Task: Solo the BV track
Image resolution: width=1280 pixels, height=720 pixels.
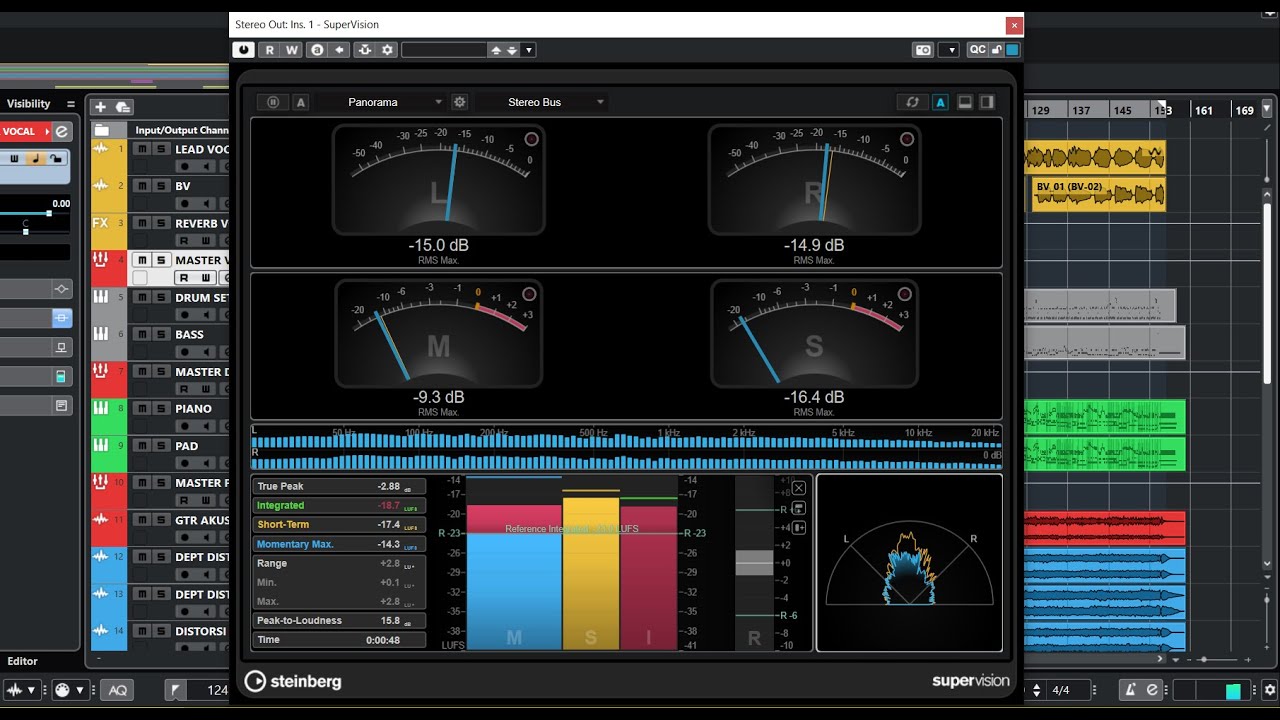Action: [160, 186]
